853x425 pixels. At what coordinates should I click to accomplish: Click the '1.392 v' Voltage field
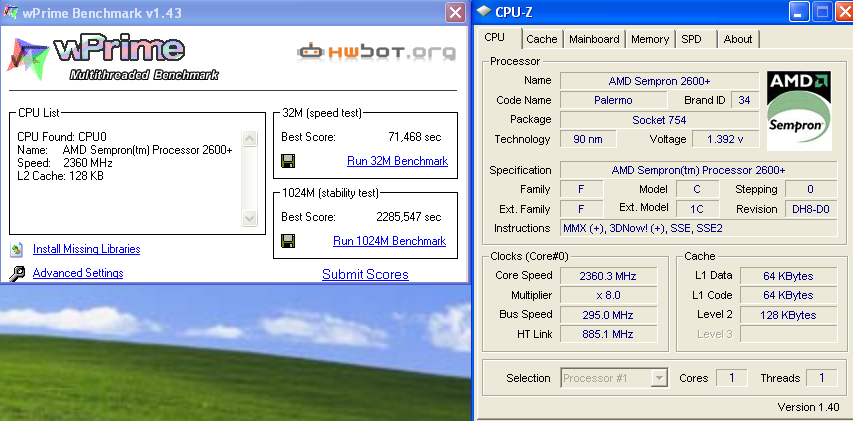725,139
